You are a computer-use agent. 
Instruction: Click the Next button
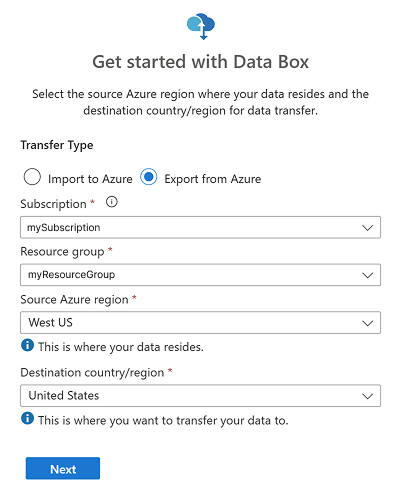63,468
